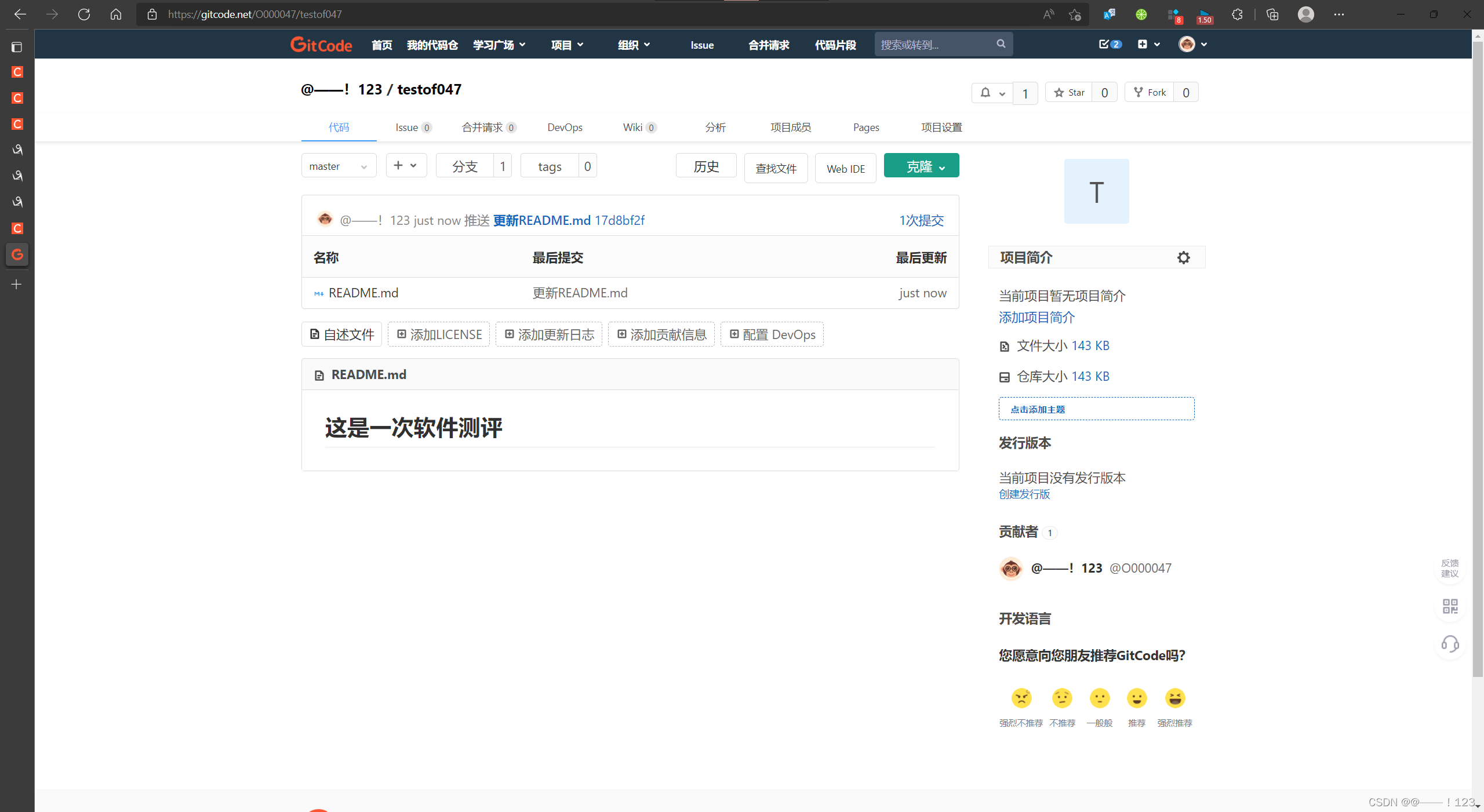The width and height of the screenshot is (1484, 812).
Task: Click the markdown icon beside README.md
Action: click(x=318, y=293)
